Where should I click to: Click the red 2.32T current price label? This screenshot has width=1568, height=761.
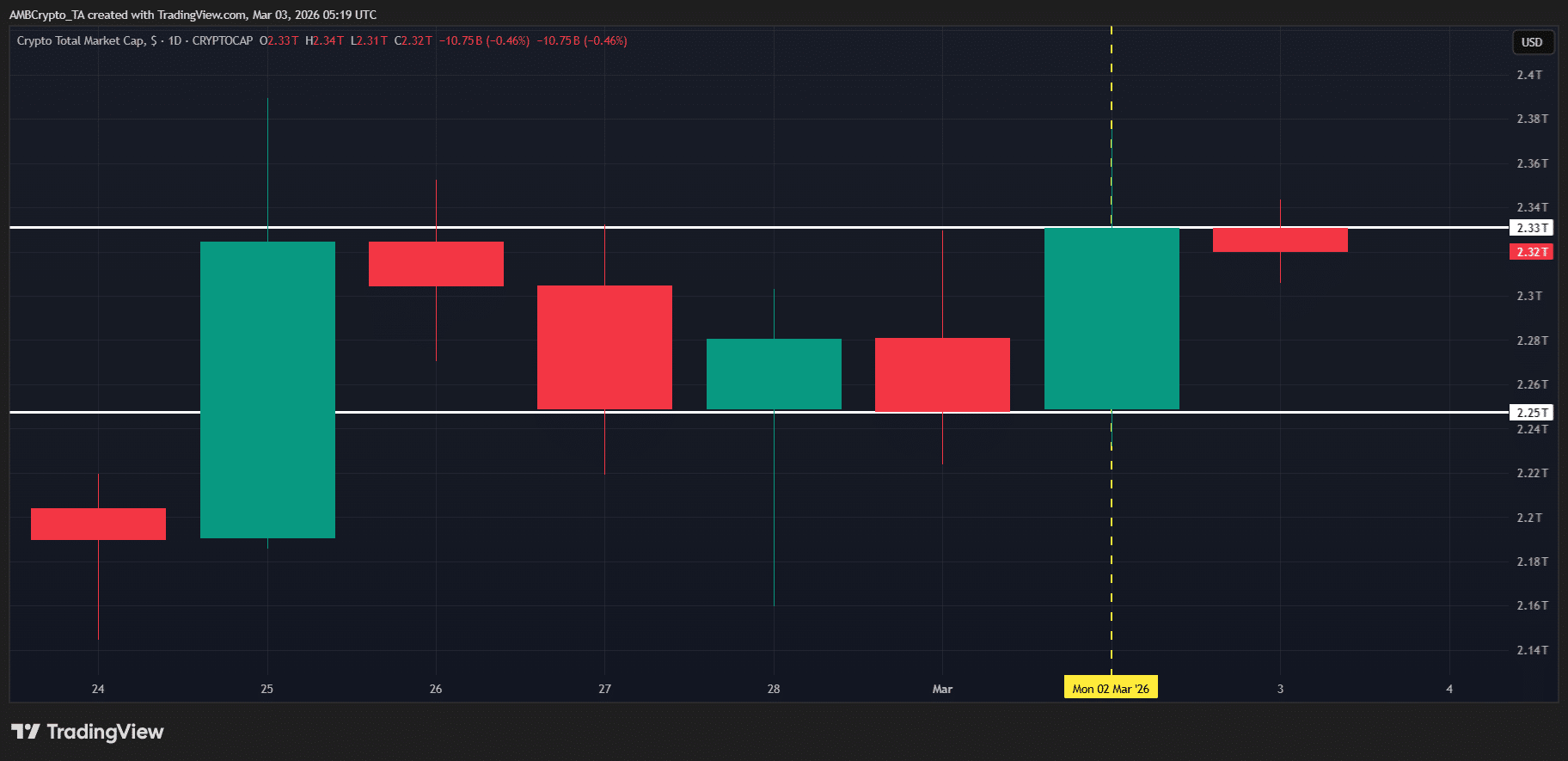pyautogui.click(x=1531, y=252)
